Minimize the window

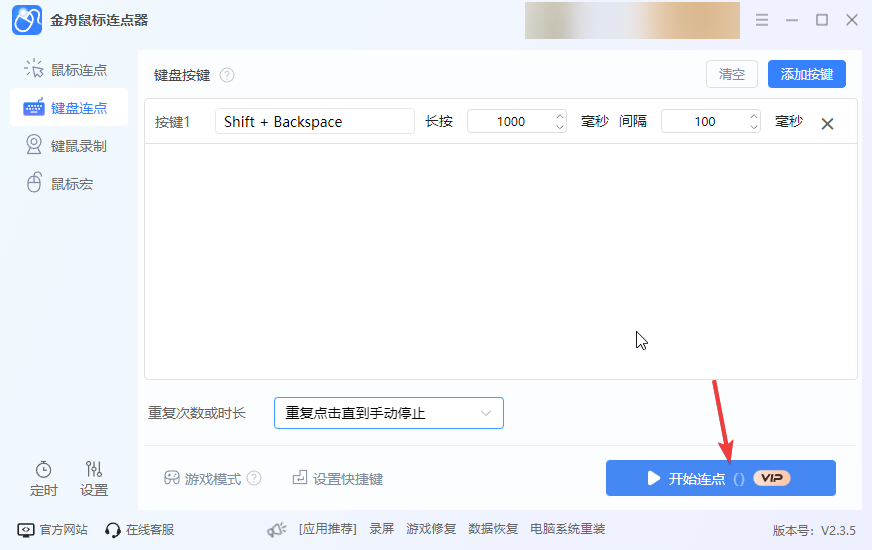coord(792,20)
